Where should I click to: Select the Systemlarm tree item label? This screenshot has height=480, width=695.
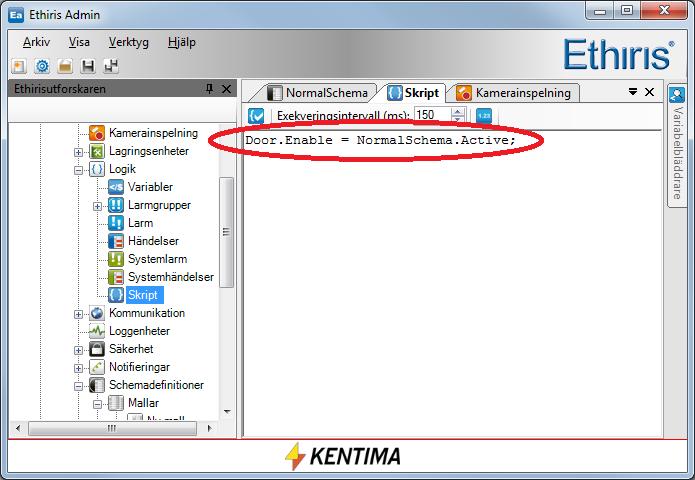[157, 259]
